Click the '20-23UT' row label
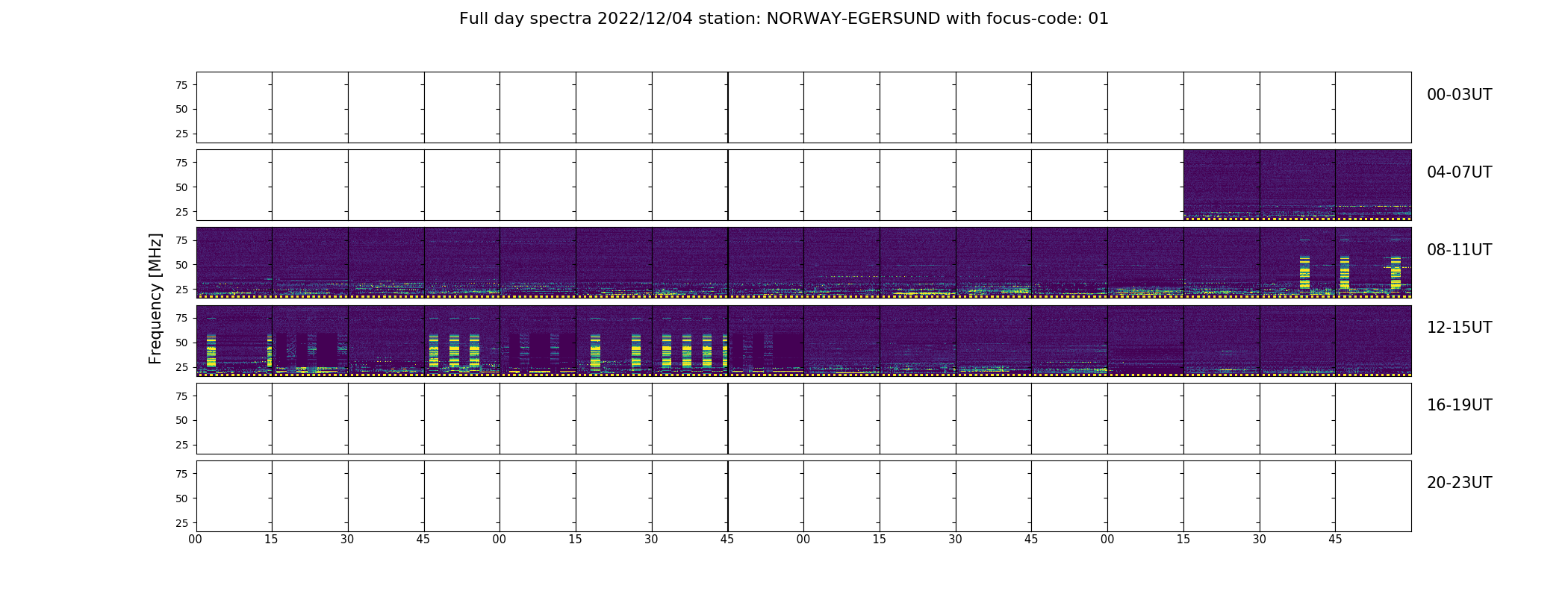1568x597 pixels. 1459,483
